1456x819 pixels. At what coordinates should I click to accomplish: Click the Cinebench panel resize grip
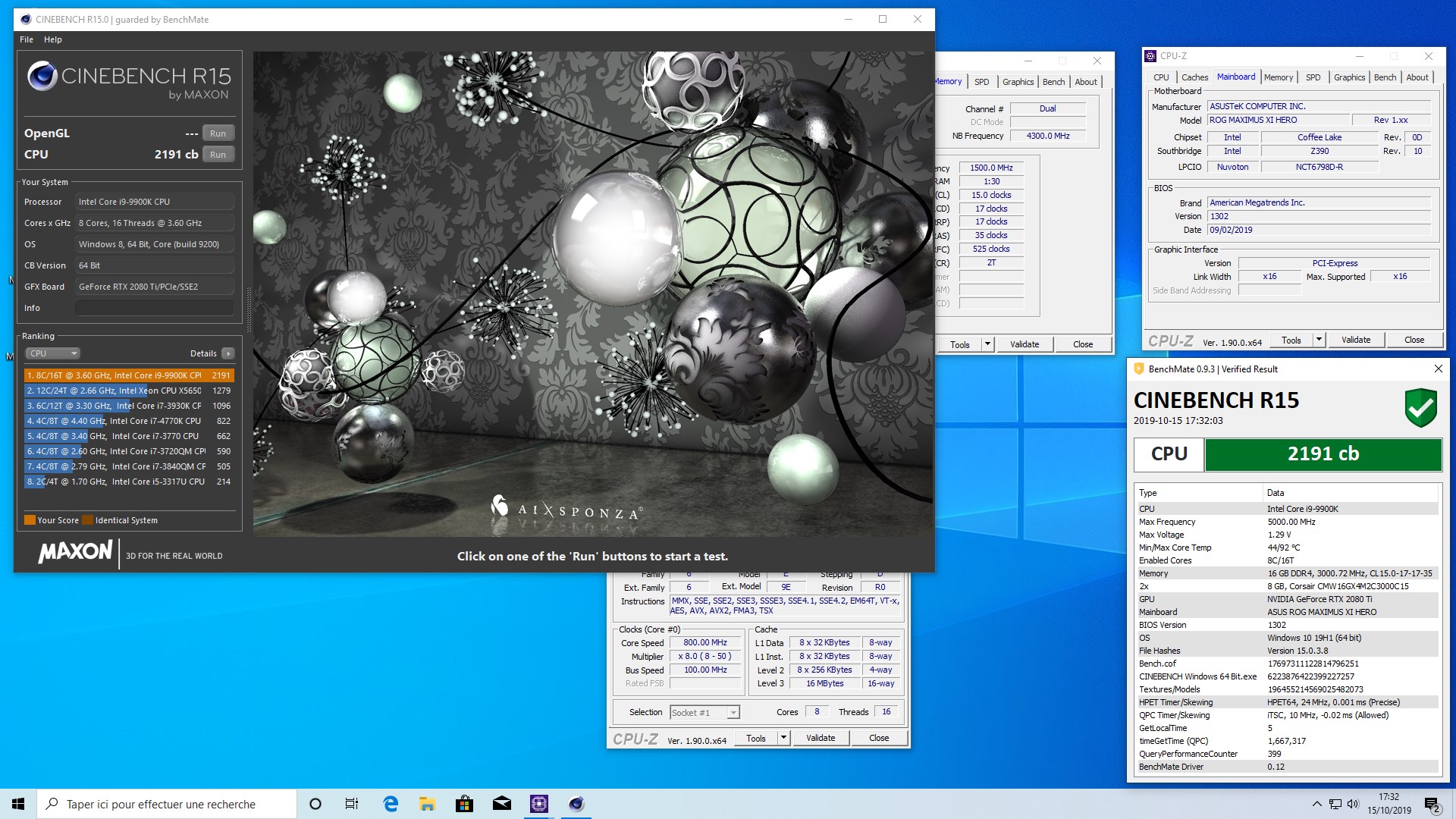pyautogui.click(x=248, y=309)
